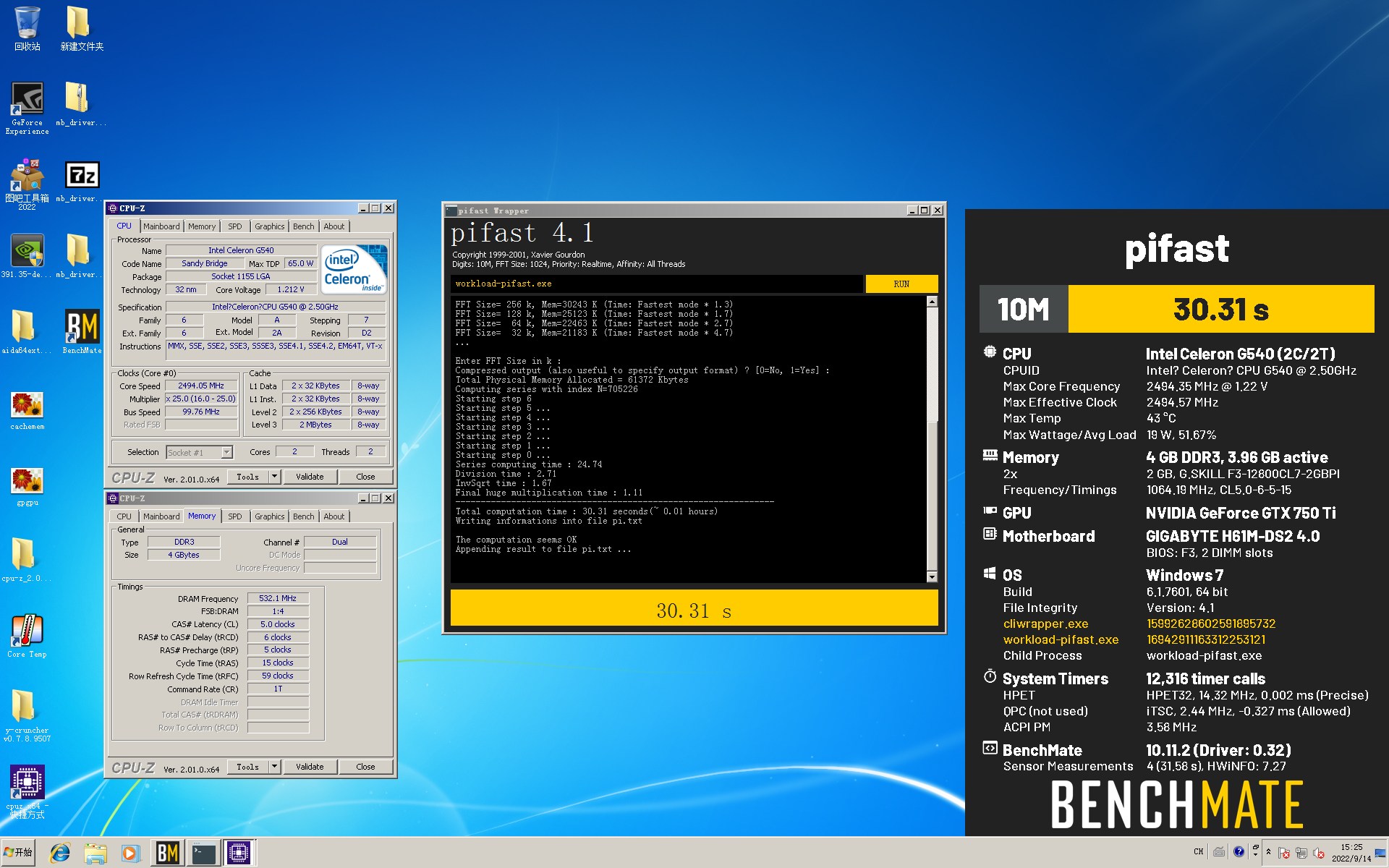Click the workload-pifast.exe command field

(x=657, y=284)
